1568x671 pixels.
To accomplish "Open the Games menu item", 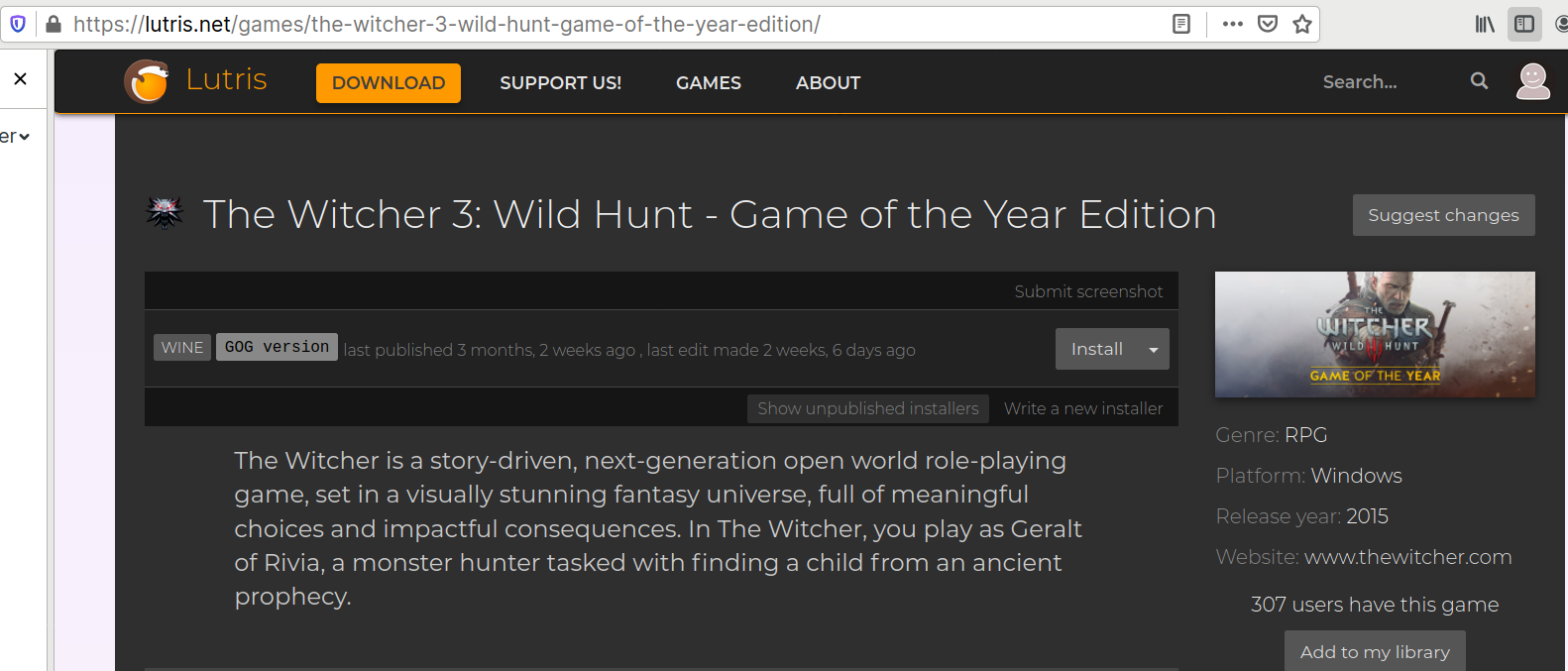I will pos(708,83).
